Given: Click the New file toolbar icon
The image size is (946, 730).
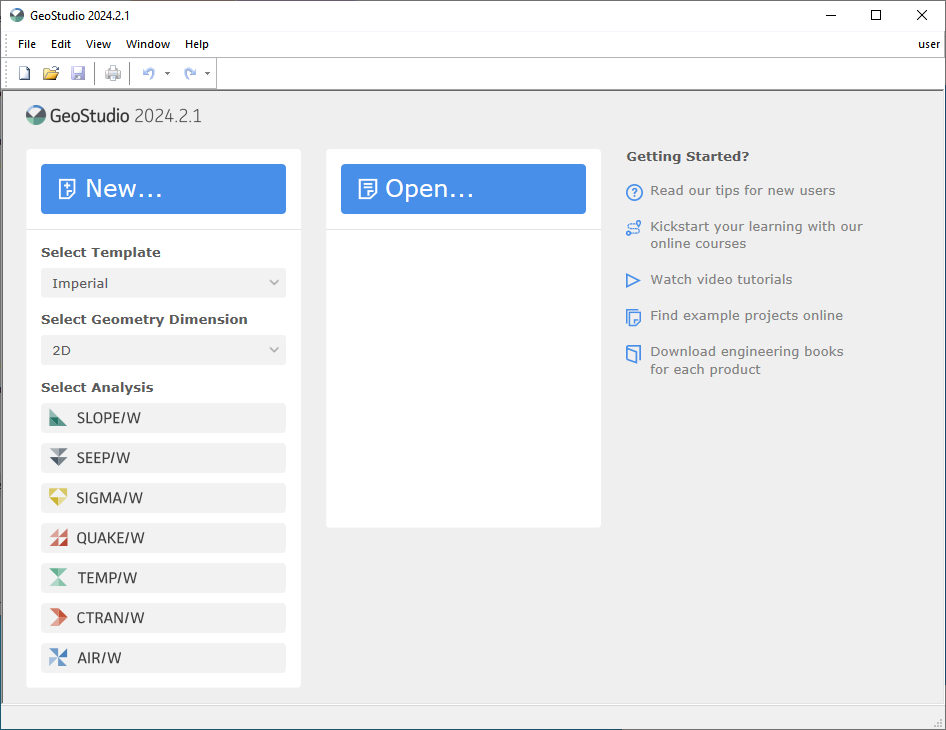Looking at the screenshot, I should point(25,74).
